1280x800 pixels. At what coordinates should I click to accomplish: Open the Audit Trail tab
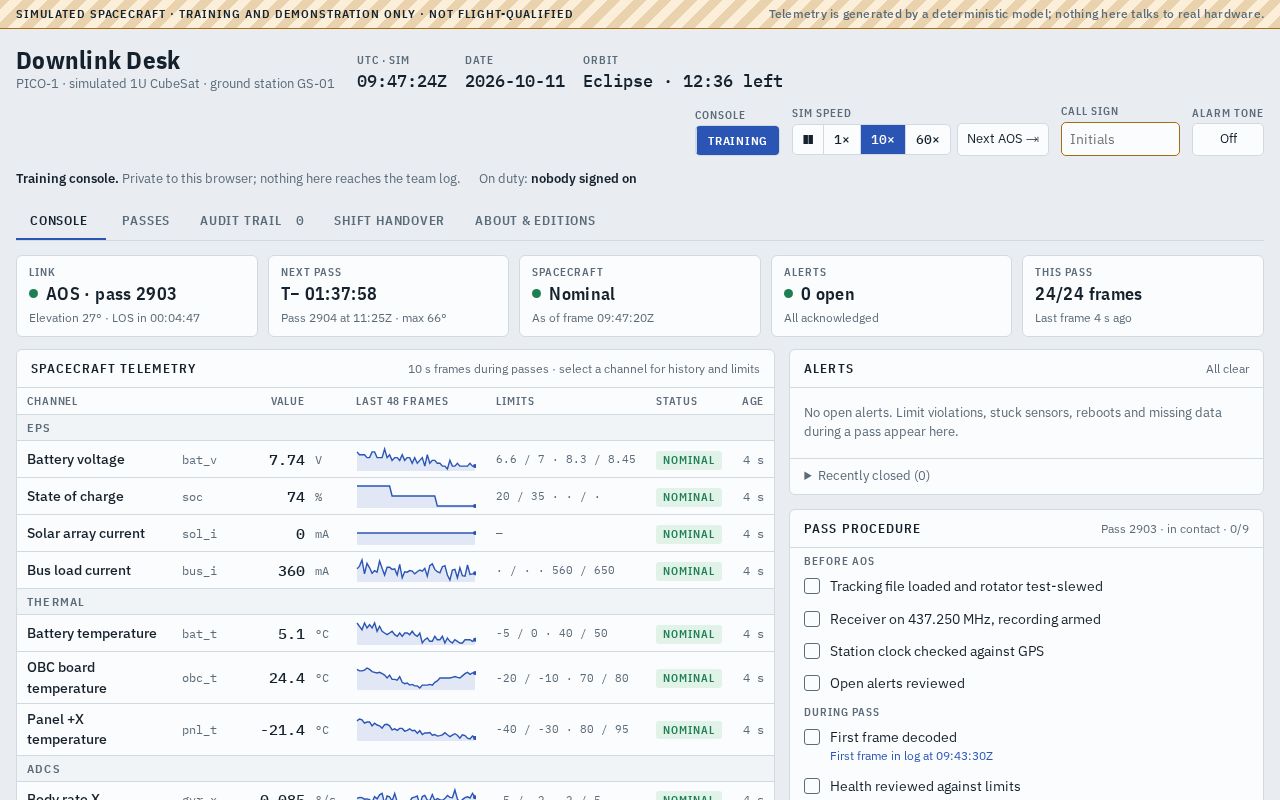click(x=252, y=221)
